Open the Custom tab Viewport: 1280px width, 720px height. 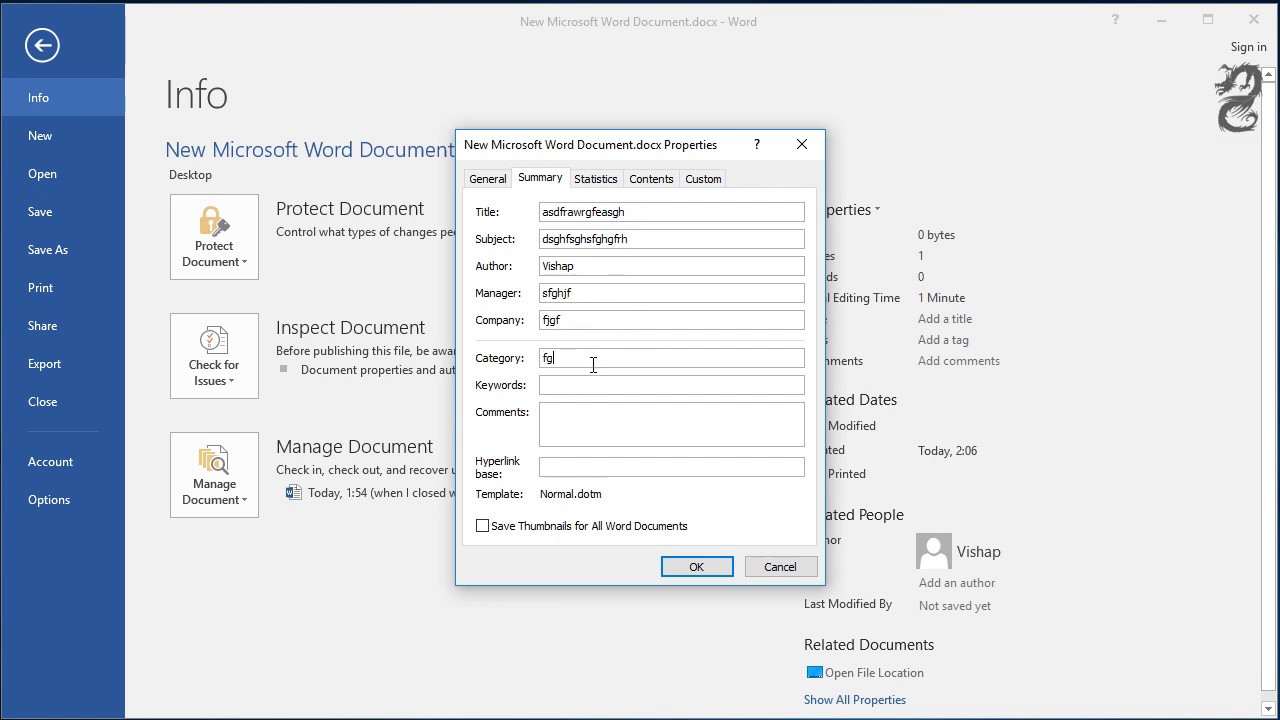(703, 179)
